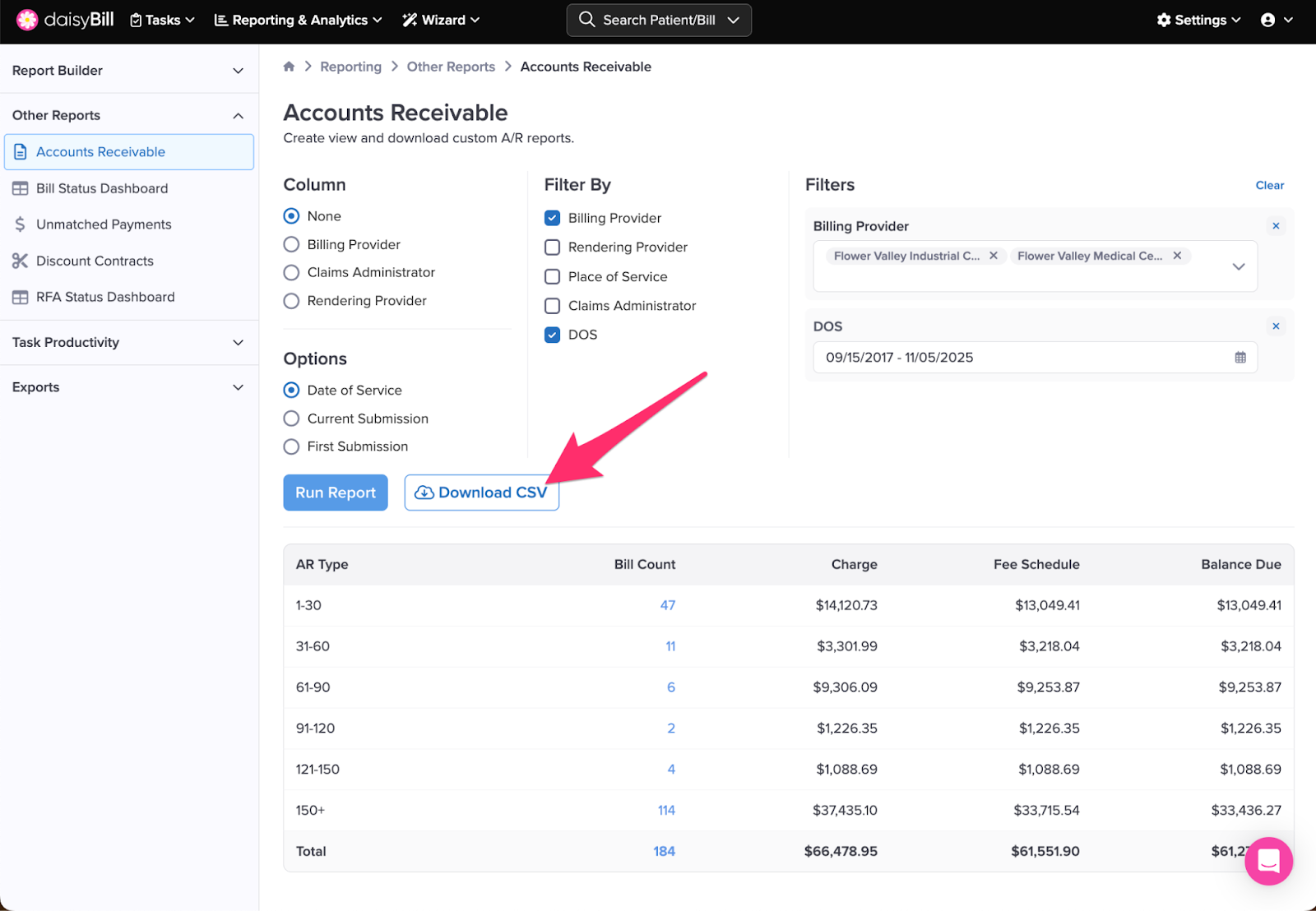This screenshot has height=911, width=1316.
Task: Uncheck the DOS filter checkbox
Action: pyautogui.click(x=553, y=335)
